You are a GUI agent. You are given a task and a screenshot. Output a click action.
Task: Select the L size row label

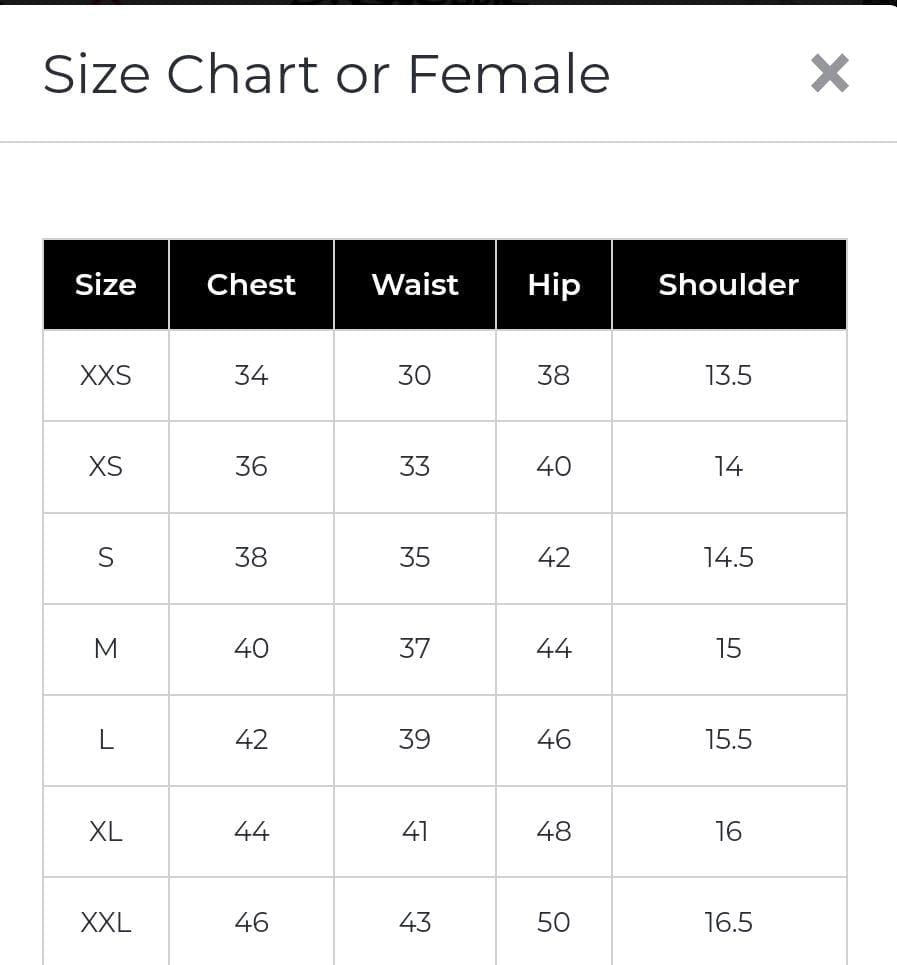point(106,740)
